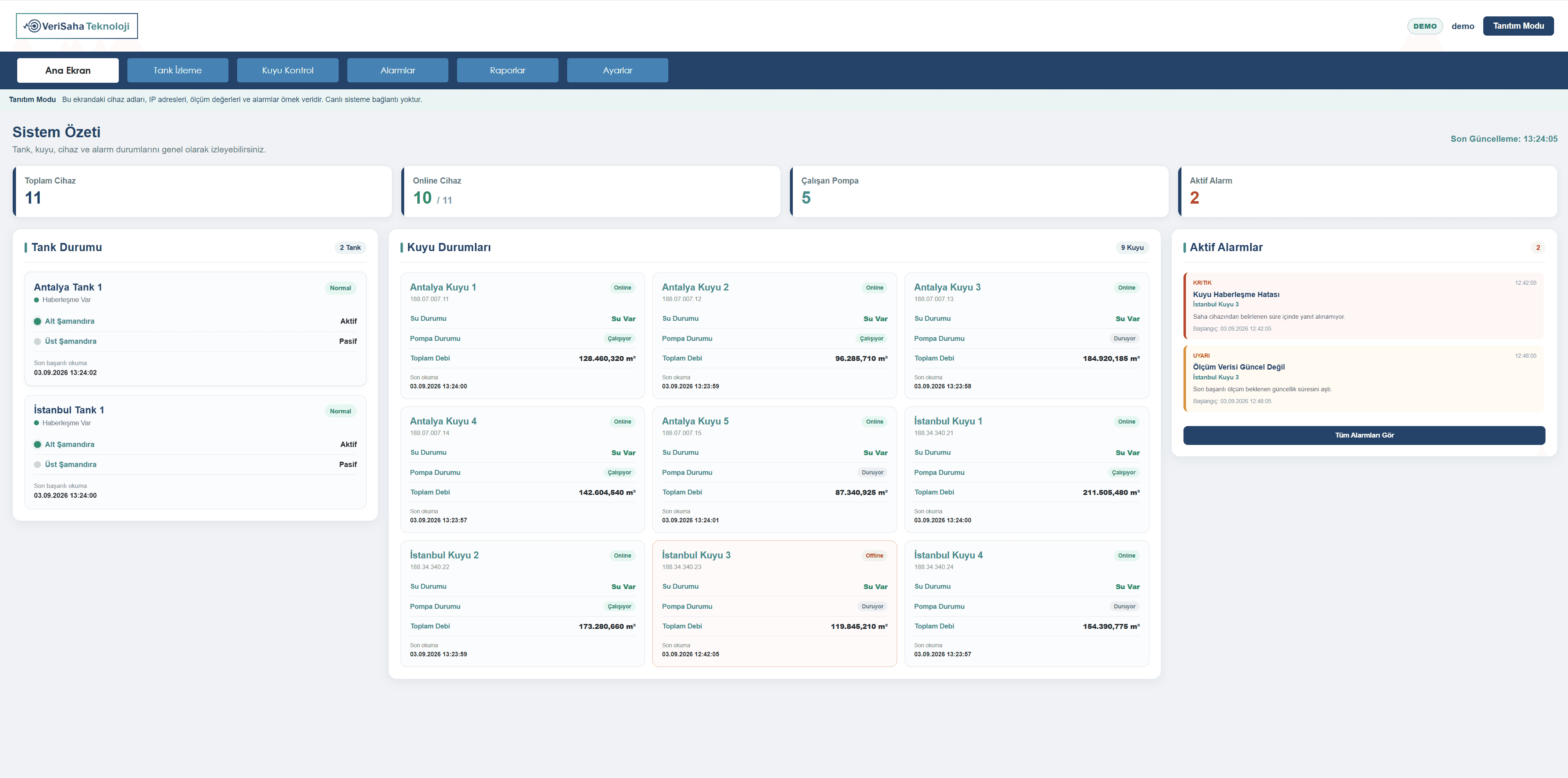Click the Tanıtım Modu button
This screenshot has height=778, width=1568.
[1518, 26]
